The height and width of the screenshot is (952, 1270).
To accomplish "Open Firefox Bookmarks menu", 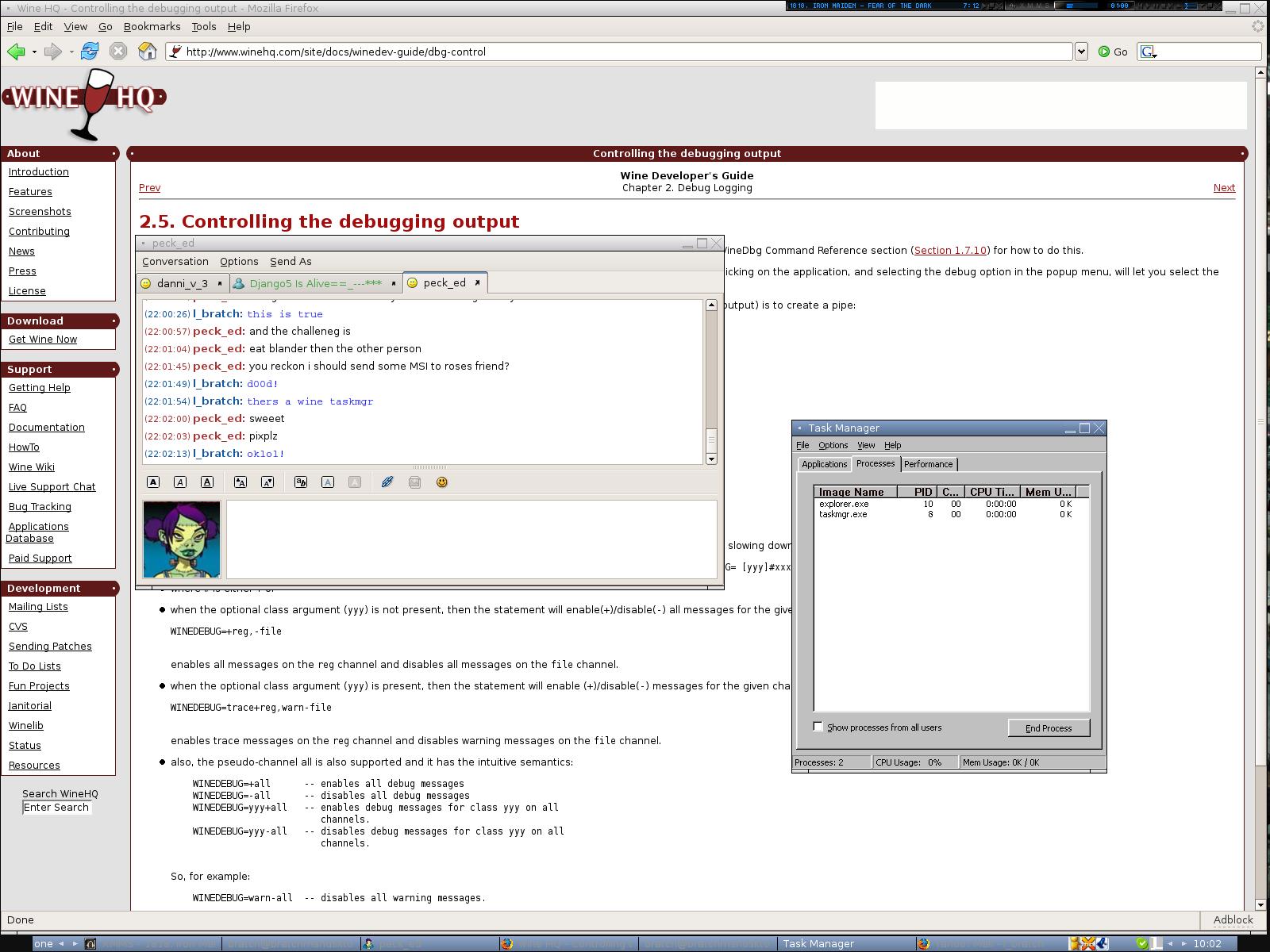I will pyautogui.click(x=152, y=26).
